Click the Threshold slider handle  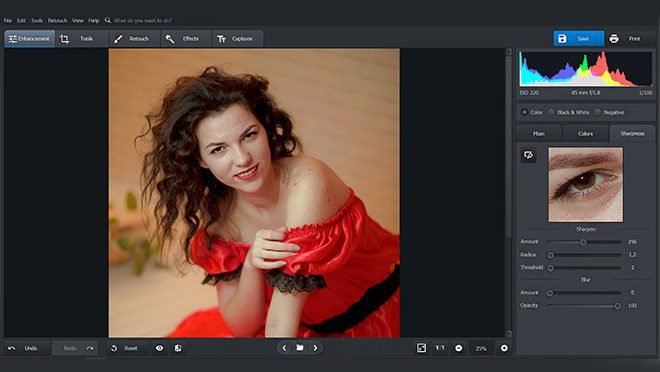click(x=550, y=268)
